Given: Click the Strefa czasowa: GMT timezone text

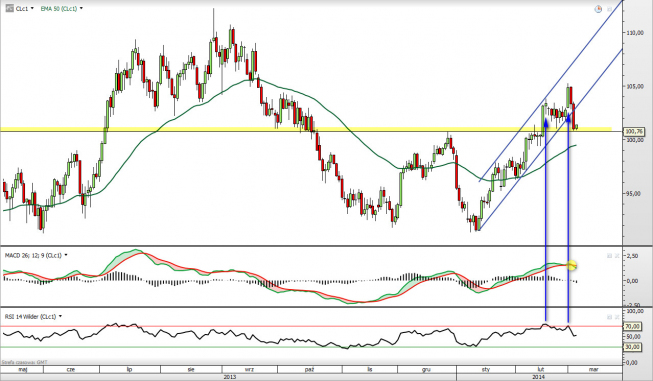Looking at the screenshot, I should tap(25, 362).
